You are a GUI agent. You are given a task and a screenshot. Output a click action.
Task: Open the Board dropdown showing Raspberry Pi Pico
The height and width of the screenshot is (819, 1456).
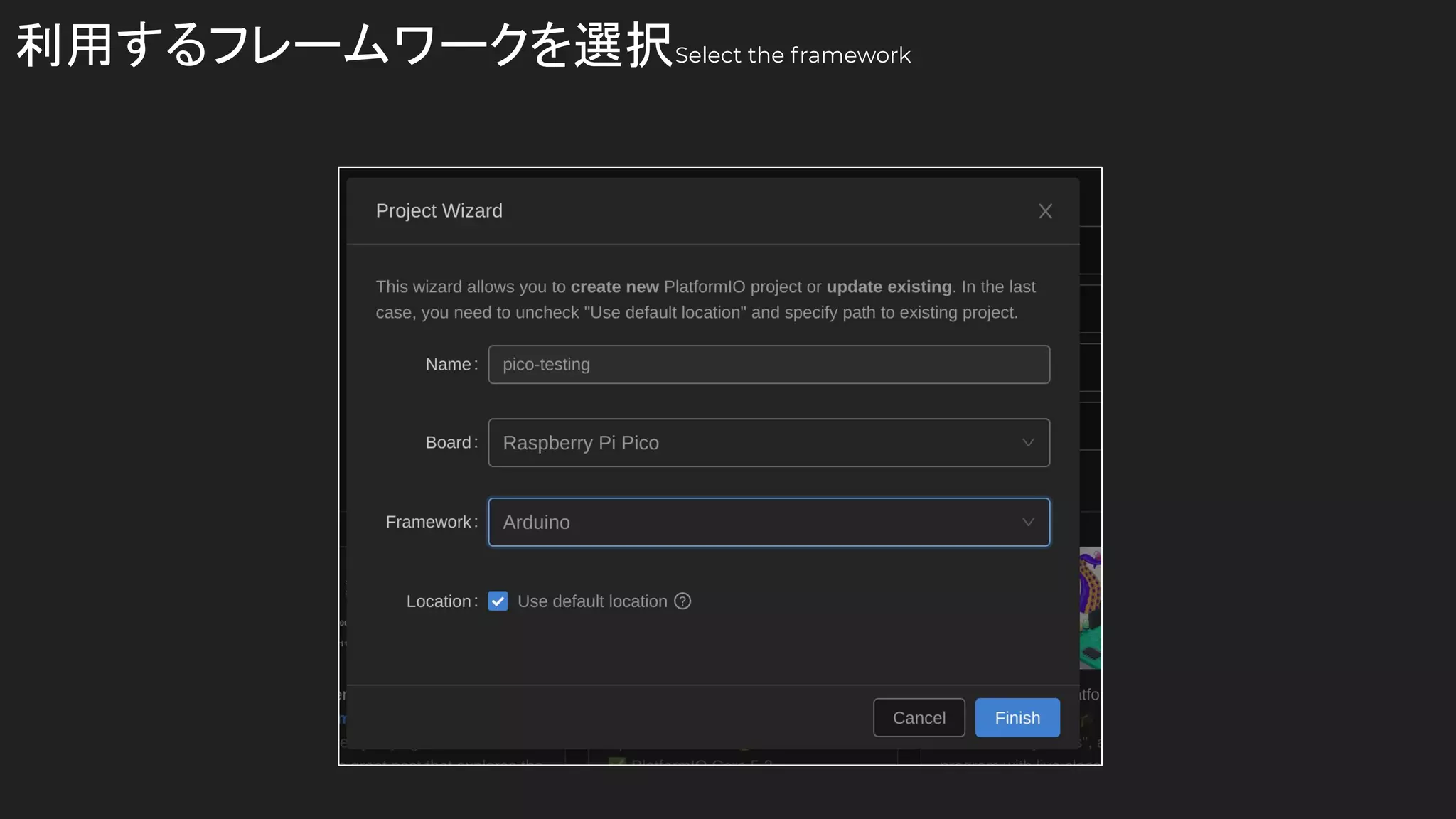click(x=769, y=442)
